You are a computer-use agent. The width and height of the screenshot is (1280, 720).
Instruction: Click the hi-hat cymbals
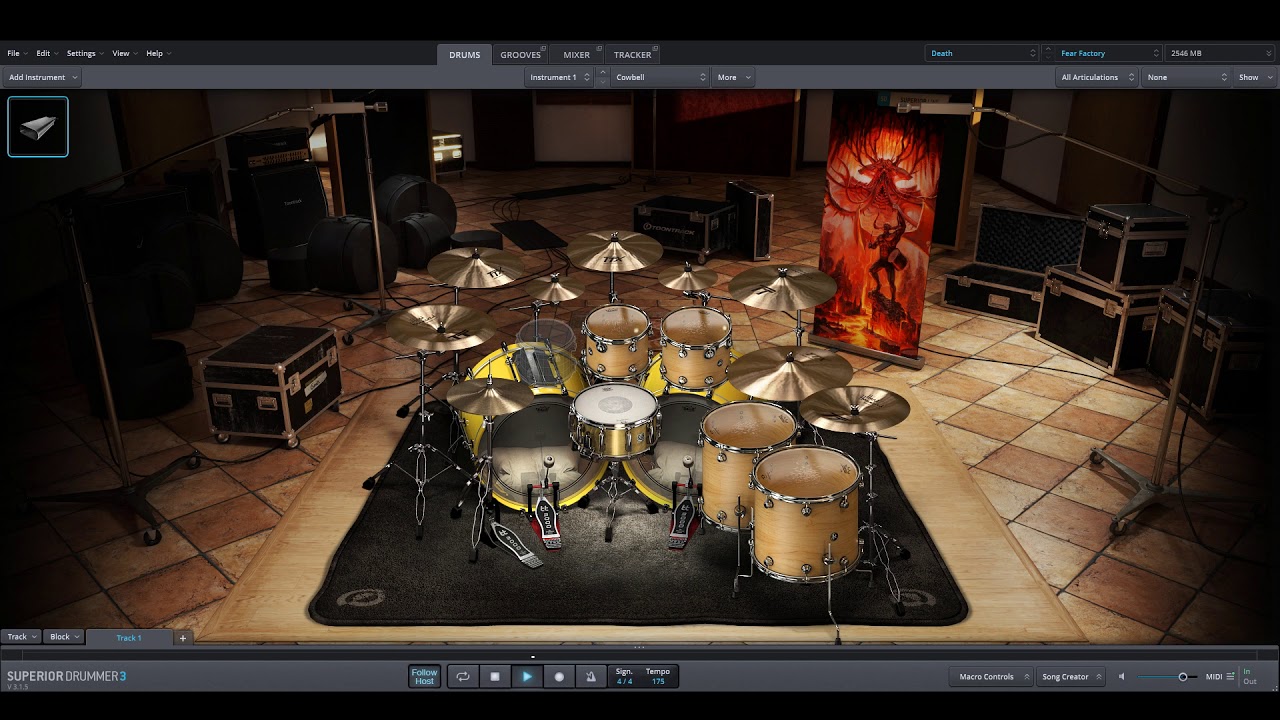(490, 396)
